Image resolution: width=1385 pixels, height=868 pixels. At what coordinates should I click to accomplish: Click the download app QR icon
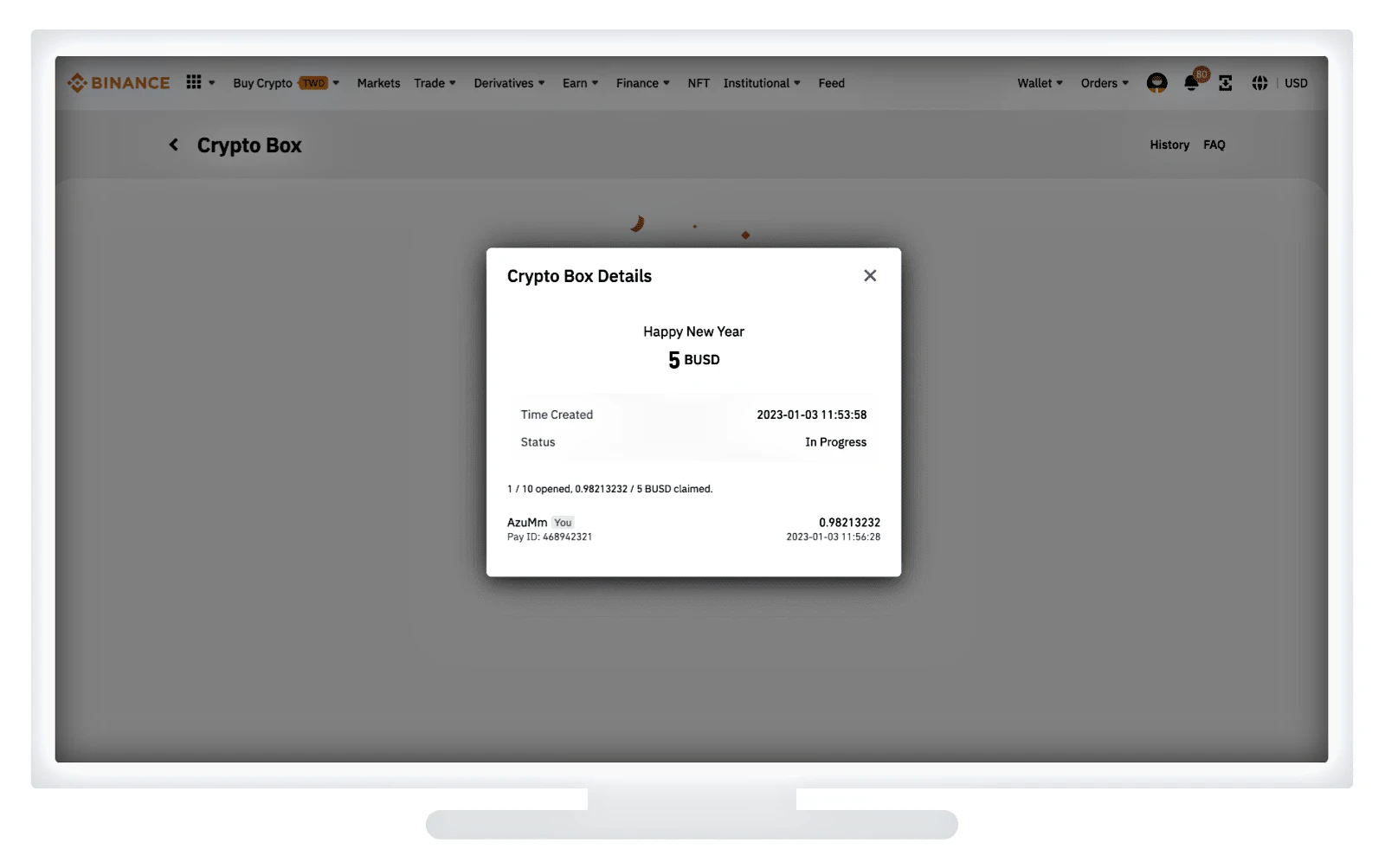coord(1225,83)
